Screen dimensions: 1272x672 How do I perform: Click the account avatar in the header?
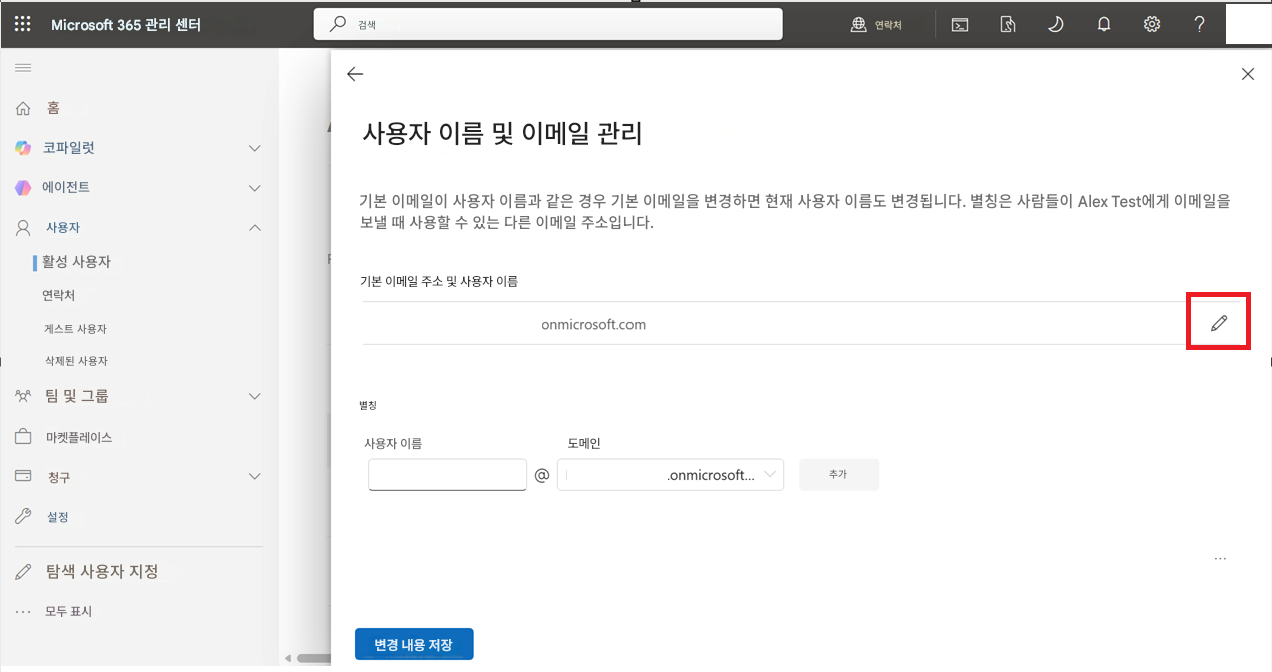(x=1248, y=24)
